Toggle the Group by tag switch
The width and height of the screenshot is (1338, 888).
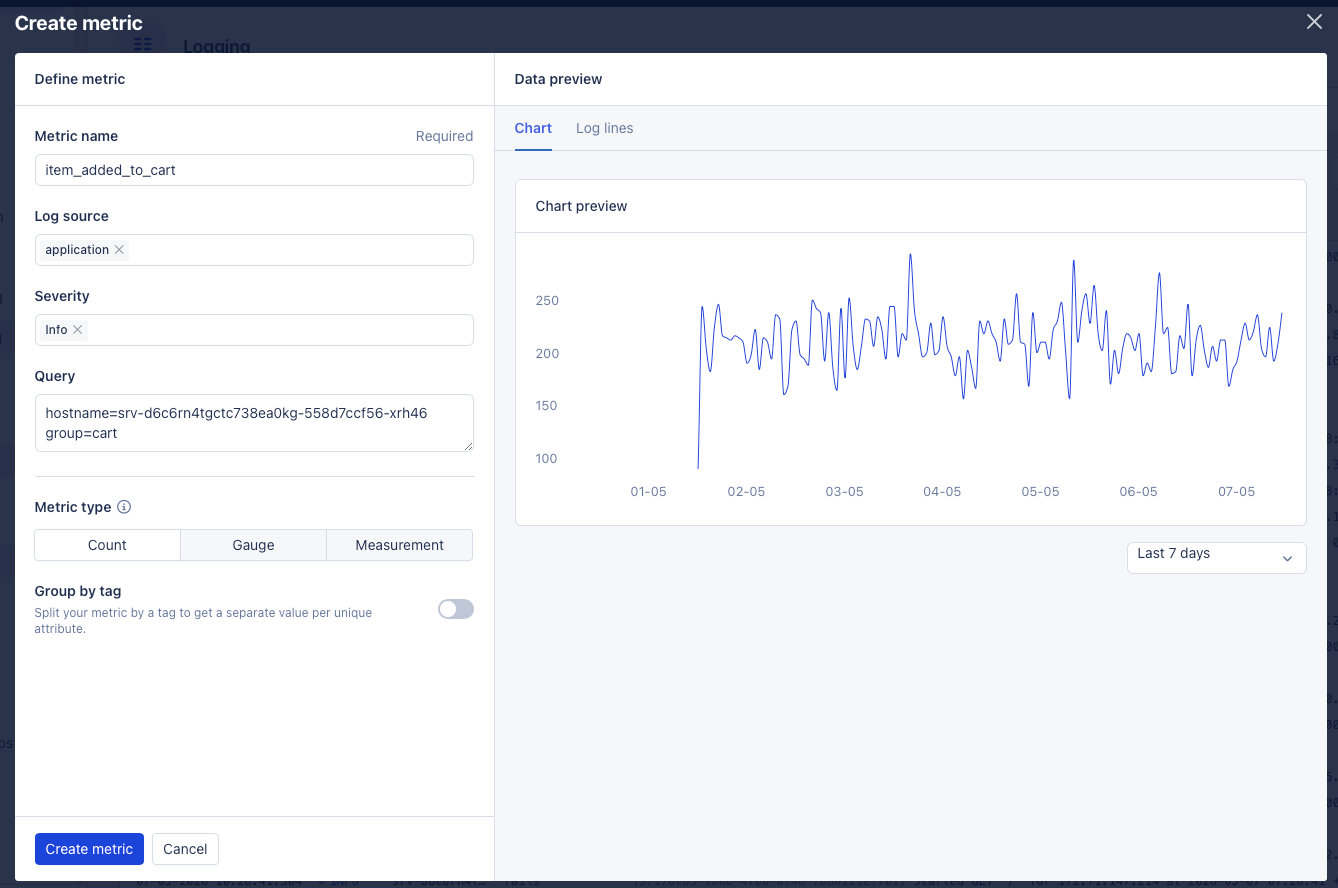pyautogui.click(x=456, y=609)
